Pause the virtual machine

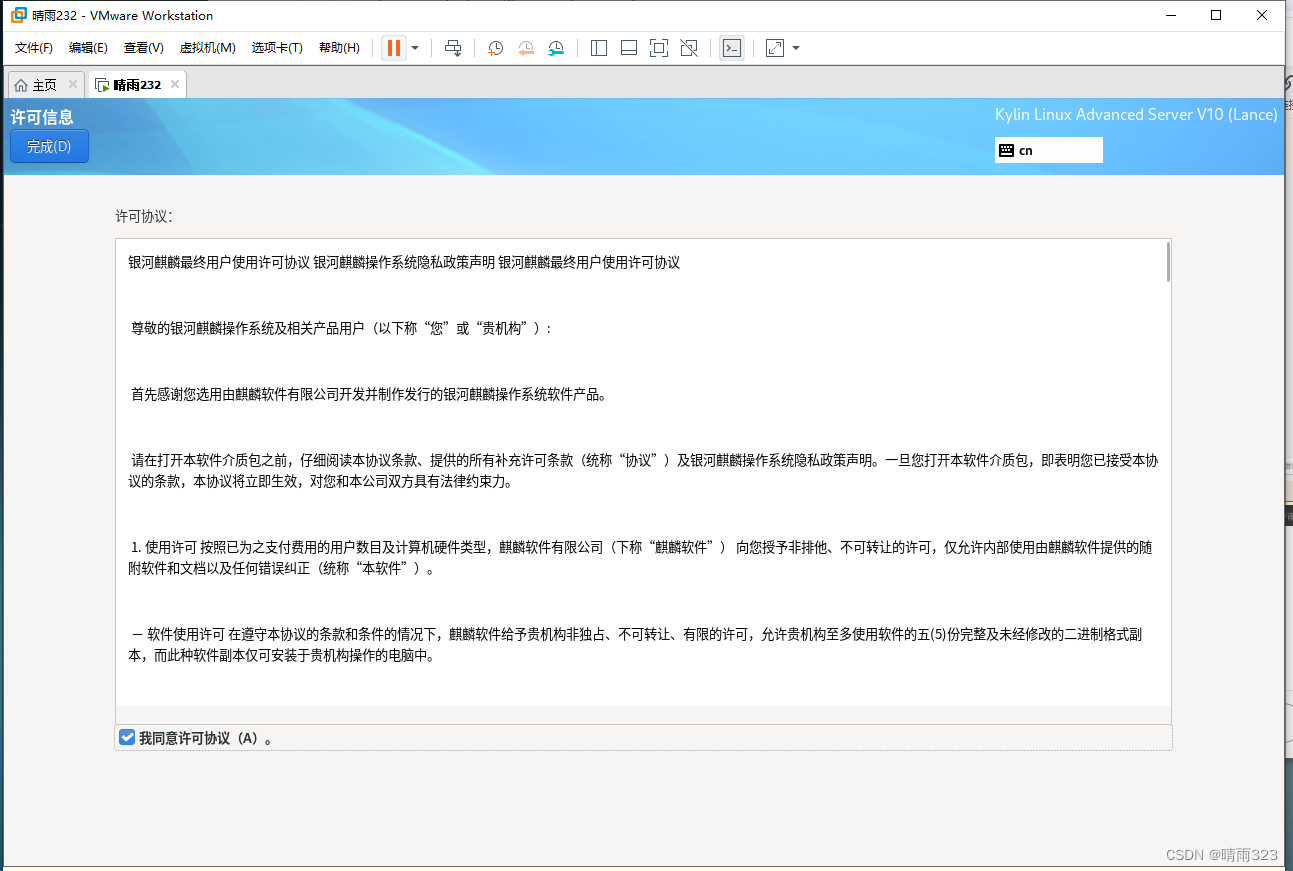coord(394,48)
